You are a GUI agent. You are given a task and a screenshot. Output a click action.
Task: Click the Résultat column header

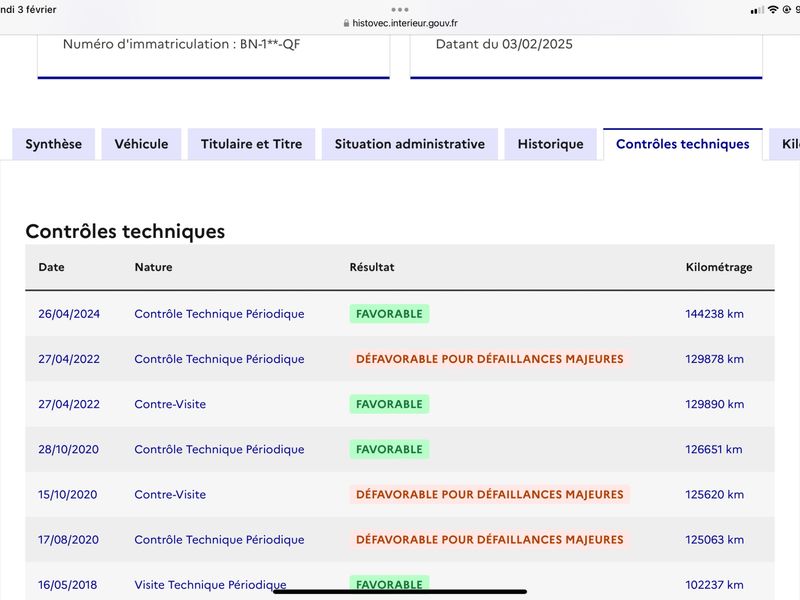tap(372, 267)
